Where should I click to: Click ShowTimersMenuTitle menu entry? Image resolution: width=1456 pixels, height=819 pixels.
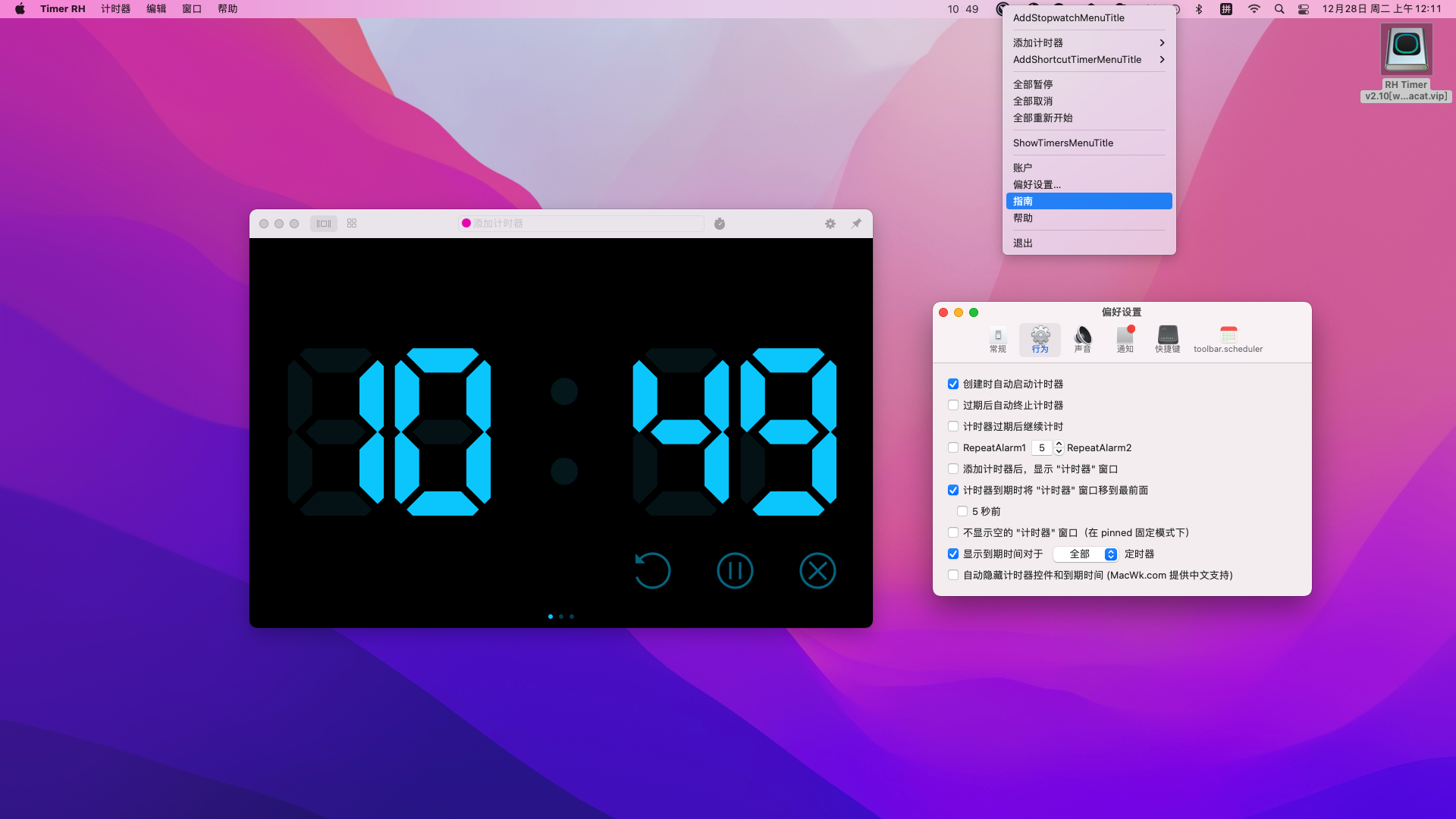1089,143
